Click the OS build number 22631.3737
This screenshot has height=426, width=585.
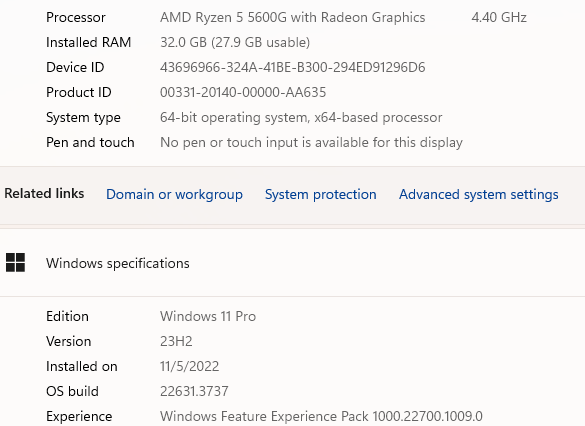pyautogui.click(x=194, y=391)
